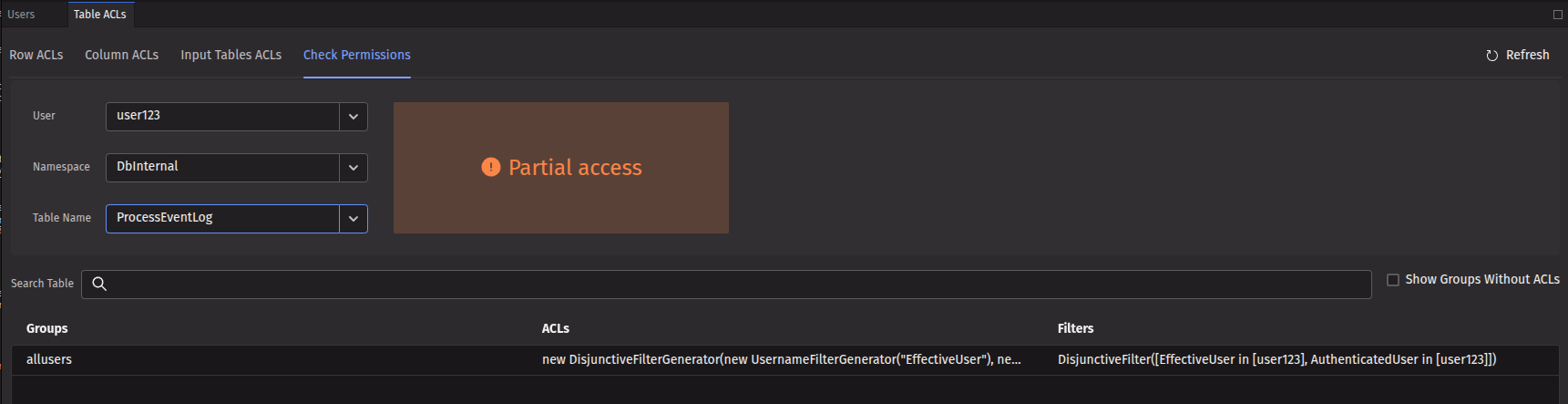1568x404 pixels.
Task: Focus the Search Table input box
Action: (729, 284)
